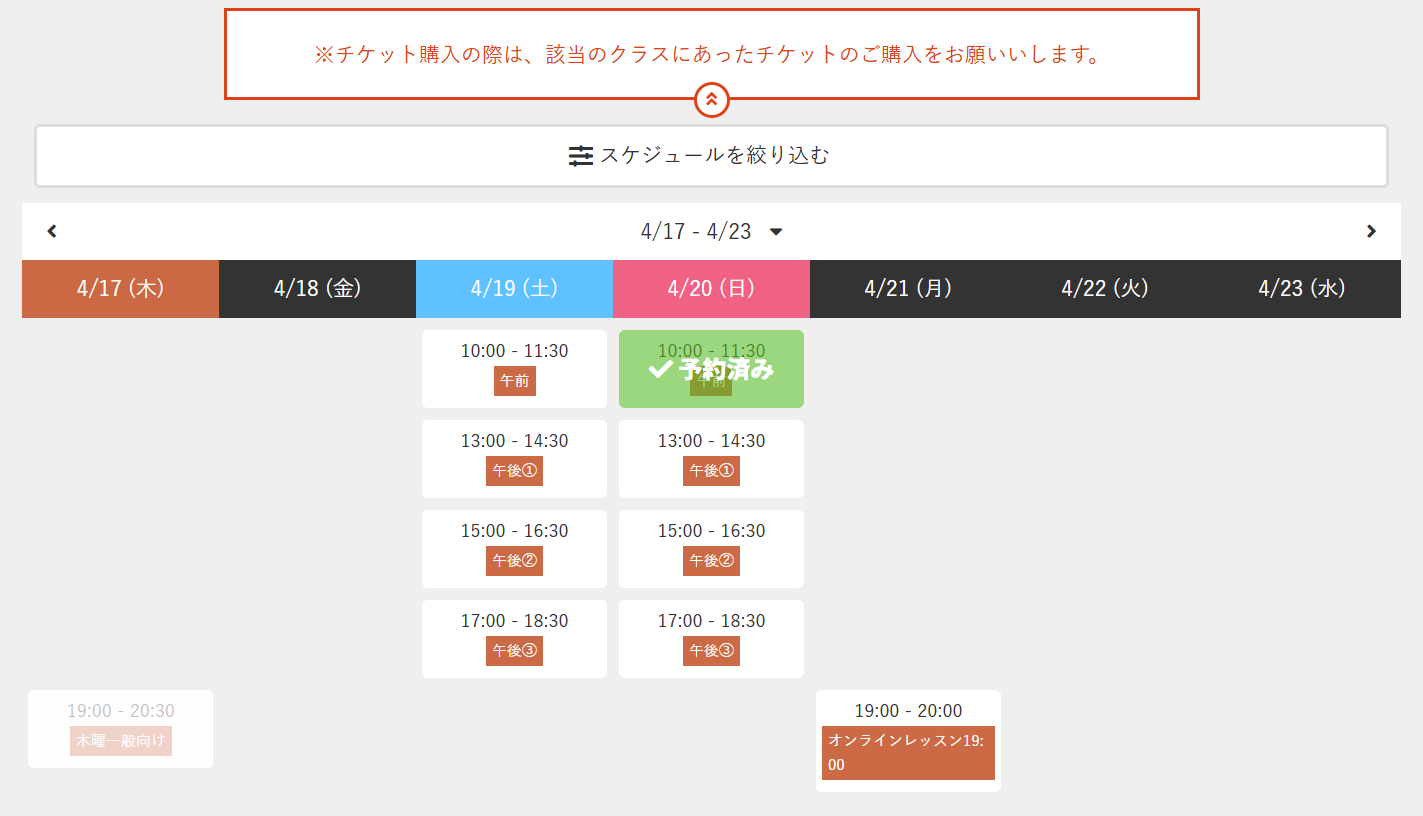The image size is (1423, 816).
Task: Click the filter sliders icon
Action: click(x=581, y=156)
